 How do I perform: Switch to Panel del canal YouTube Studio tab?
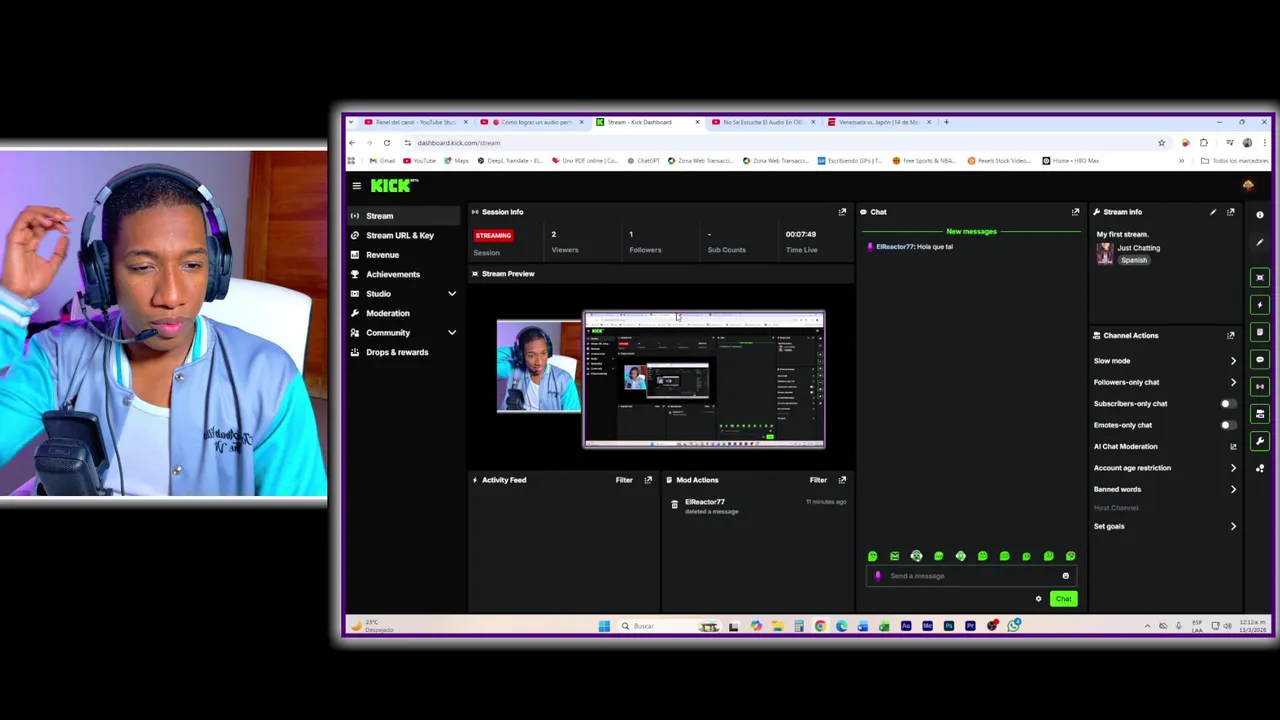coord(415,122)
